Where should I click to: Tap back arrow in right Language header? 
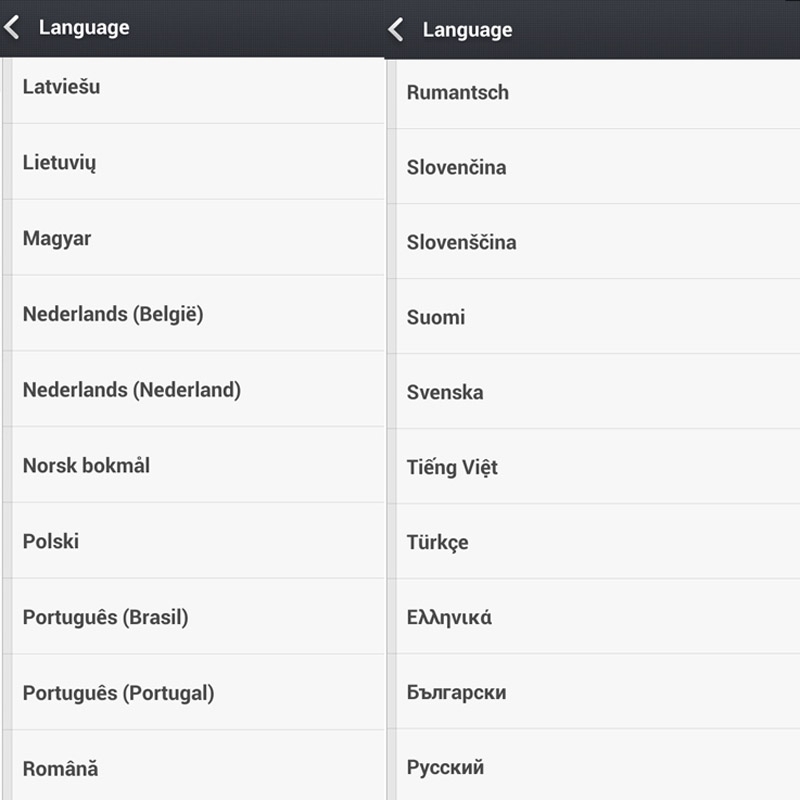(x=396, y=29)
